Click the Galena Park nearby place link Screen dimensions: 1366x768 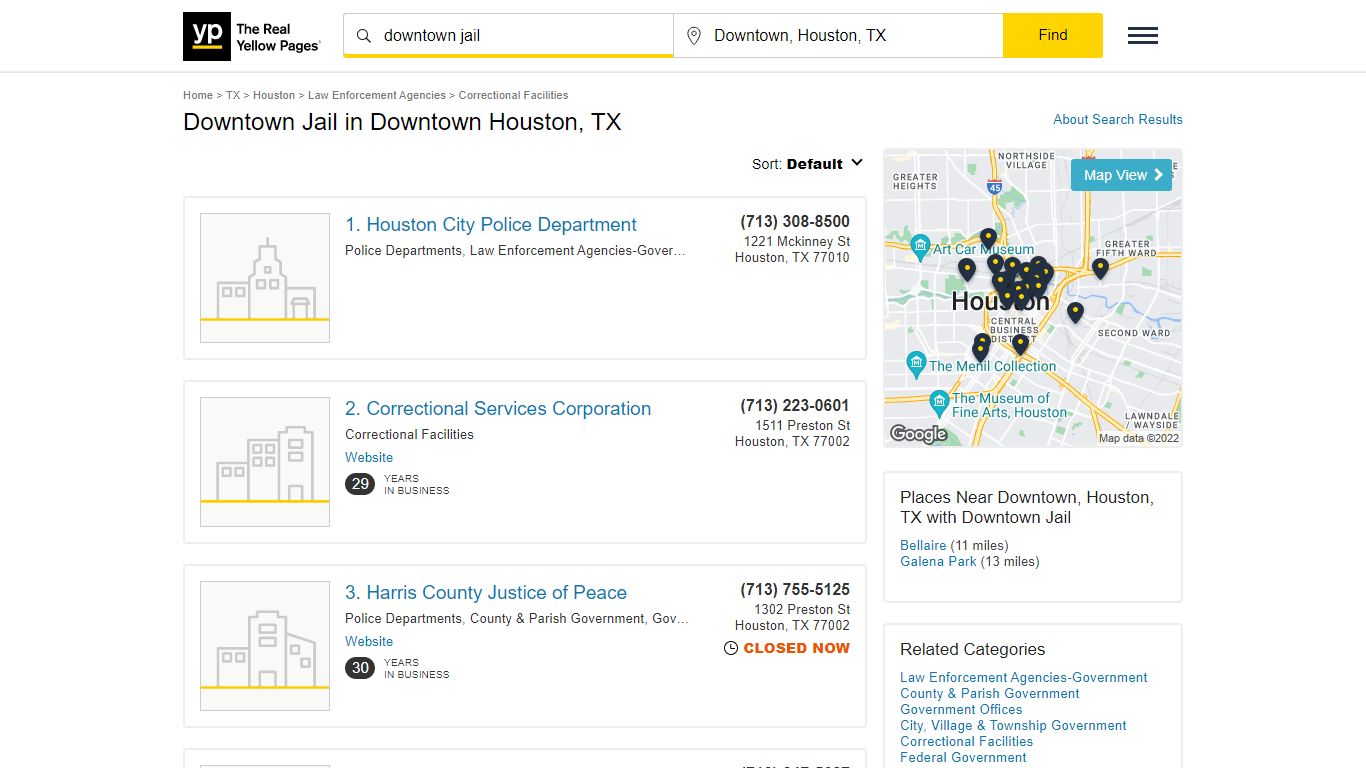click(x=938, y=561)
